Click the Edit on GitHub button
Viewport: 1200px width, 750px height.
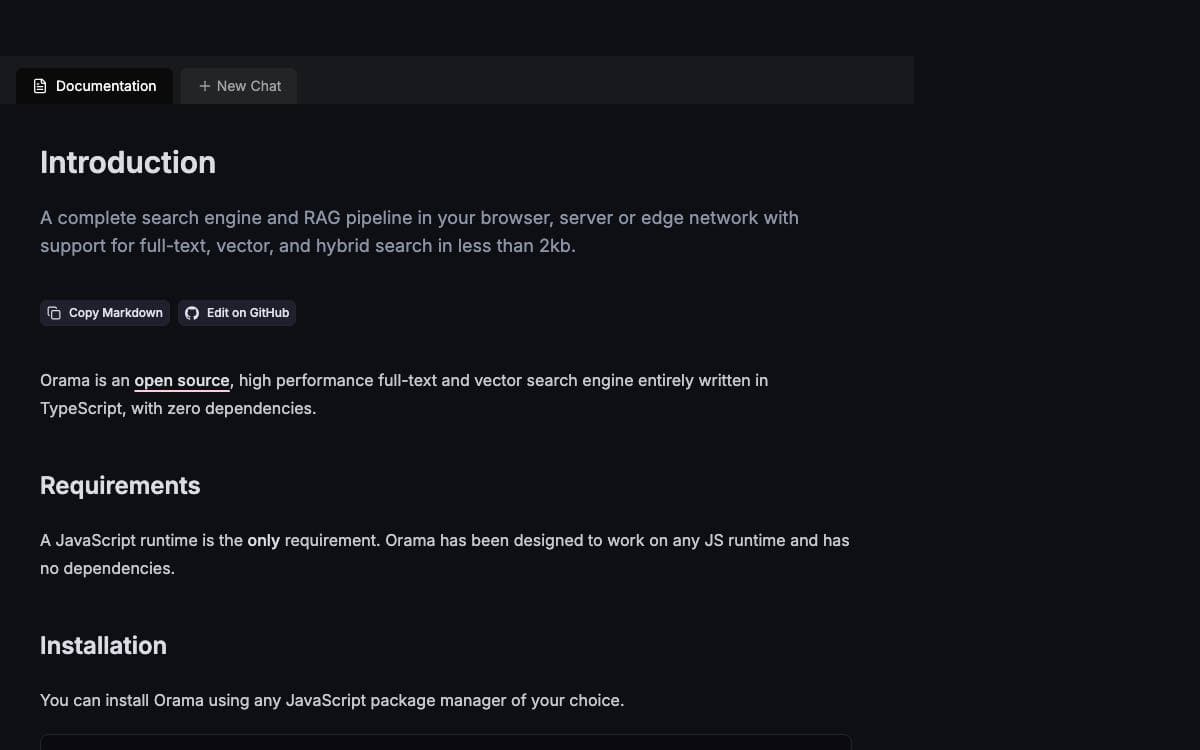point(237,313)
